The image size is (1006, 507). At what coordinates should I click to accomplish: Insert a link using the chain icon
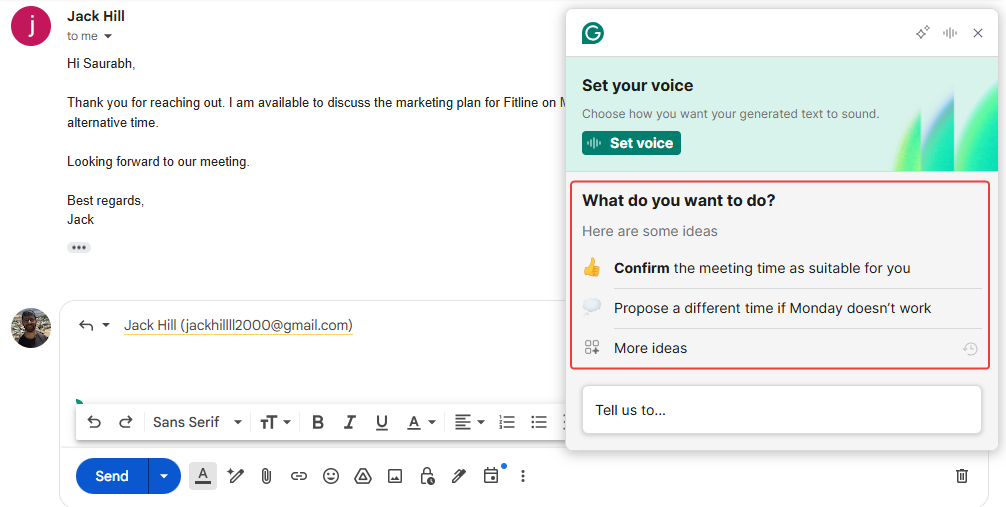[299, 476]
